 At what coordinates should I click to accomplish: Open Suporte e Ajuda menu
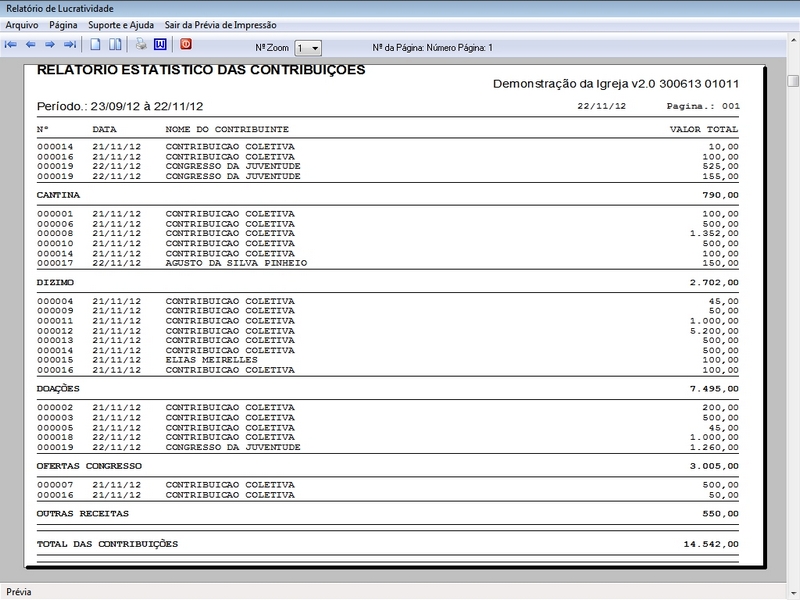point(121,25)
